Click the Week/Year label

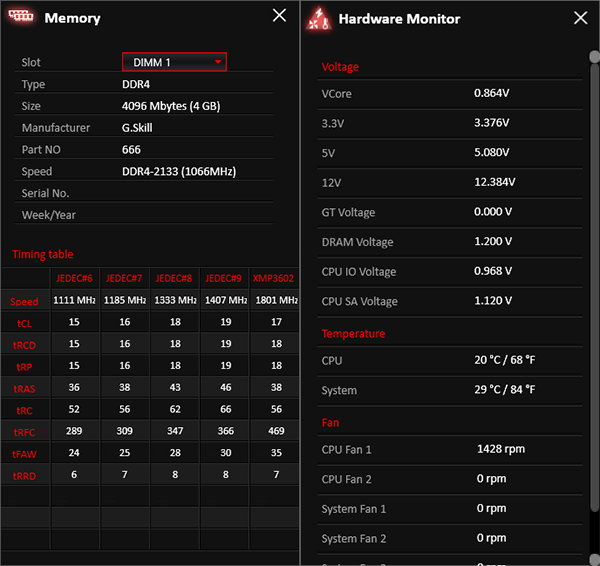pyautogui.click(x=49, y=215)
